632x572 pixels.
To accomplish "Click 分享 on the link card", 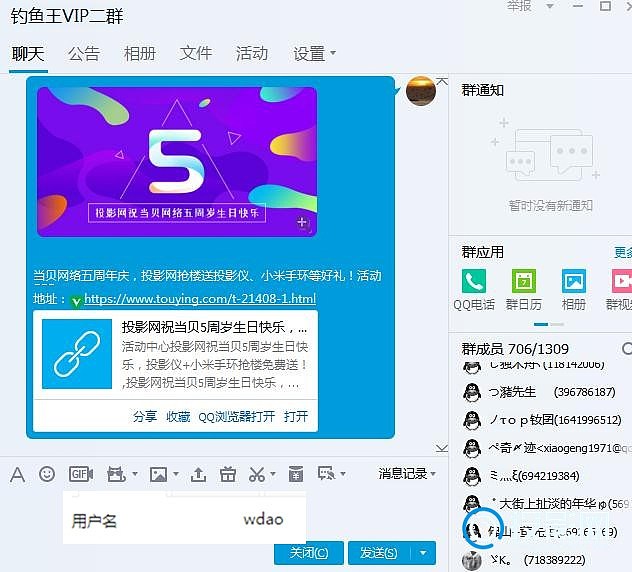I will point(145,416).
